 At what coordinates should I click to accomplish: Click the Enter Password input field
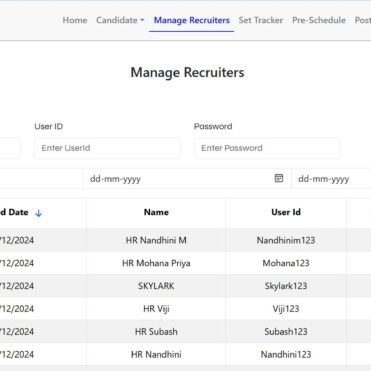coord(267,148)
